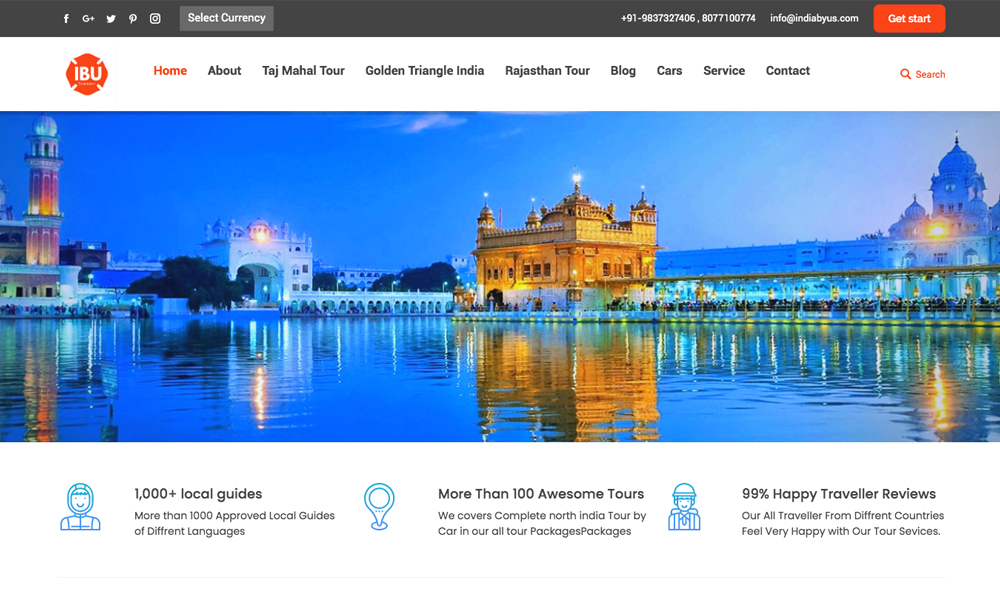Click the Pinterest icon
Image resolution: width=1000 pixels, height=600 pixels.
132,19
